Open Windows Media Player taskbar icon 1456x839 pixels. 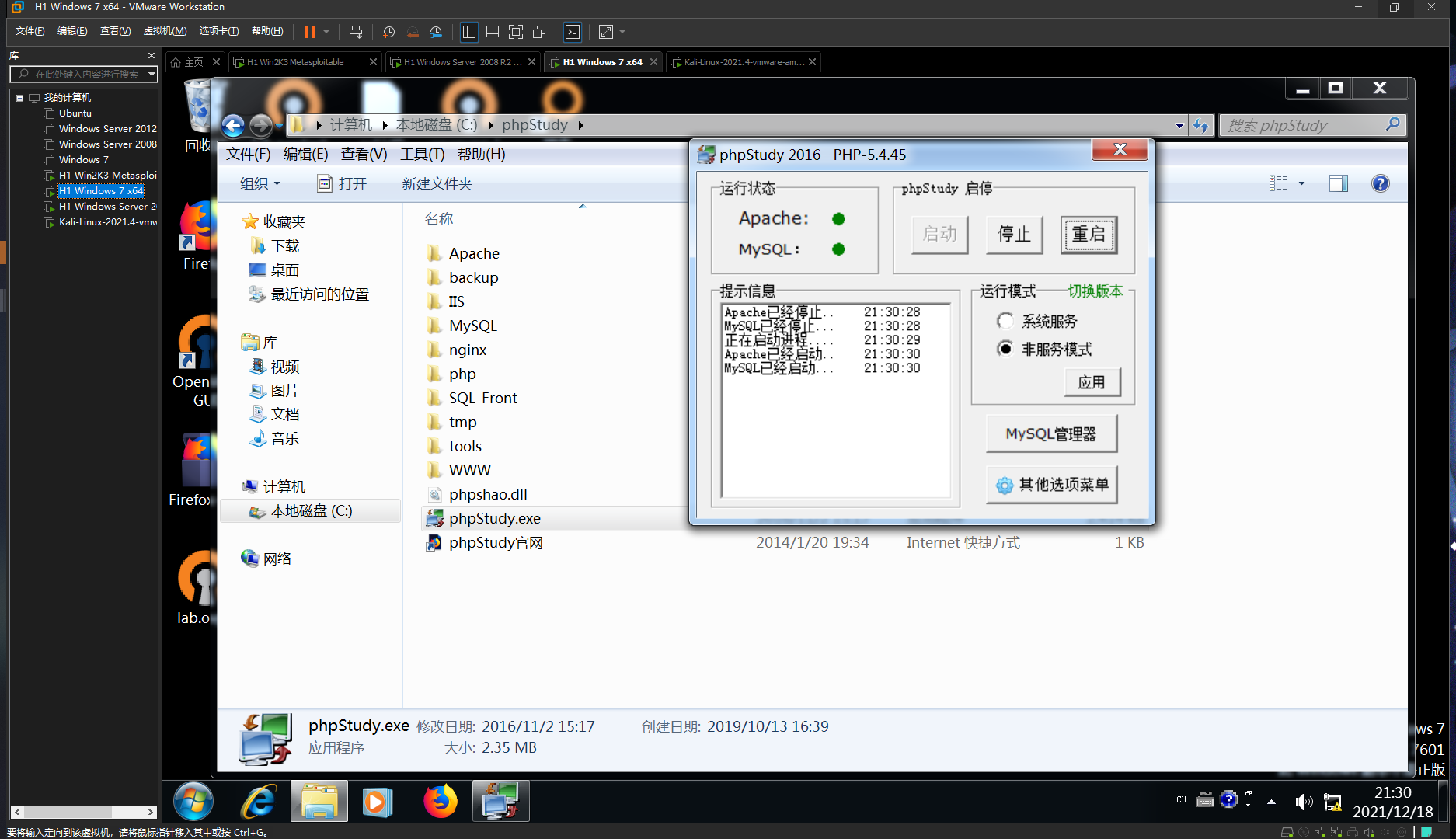click(x=378, y=801)
